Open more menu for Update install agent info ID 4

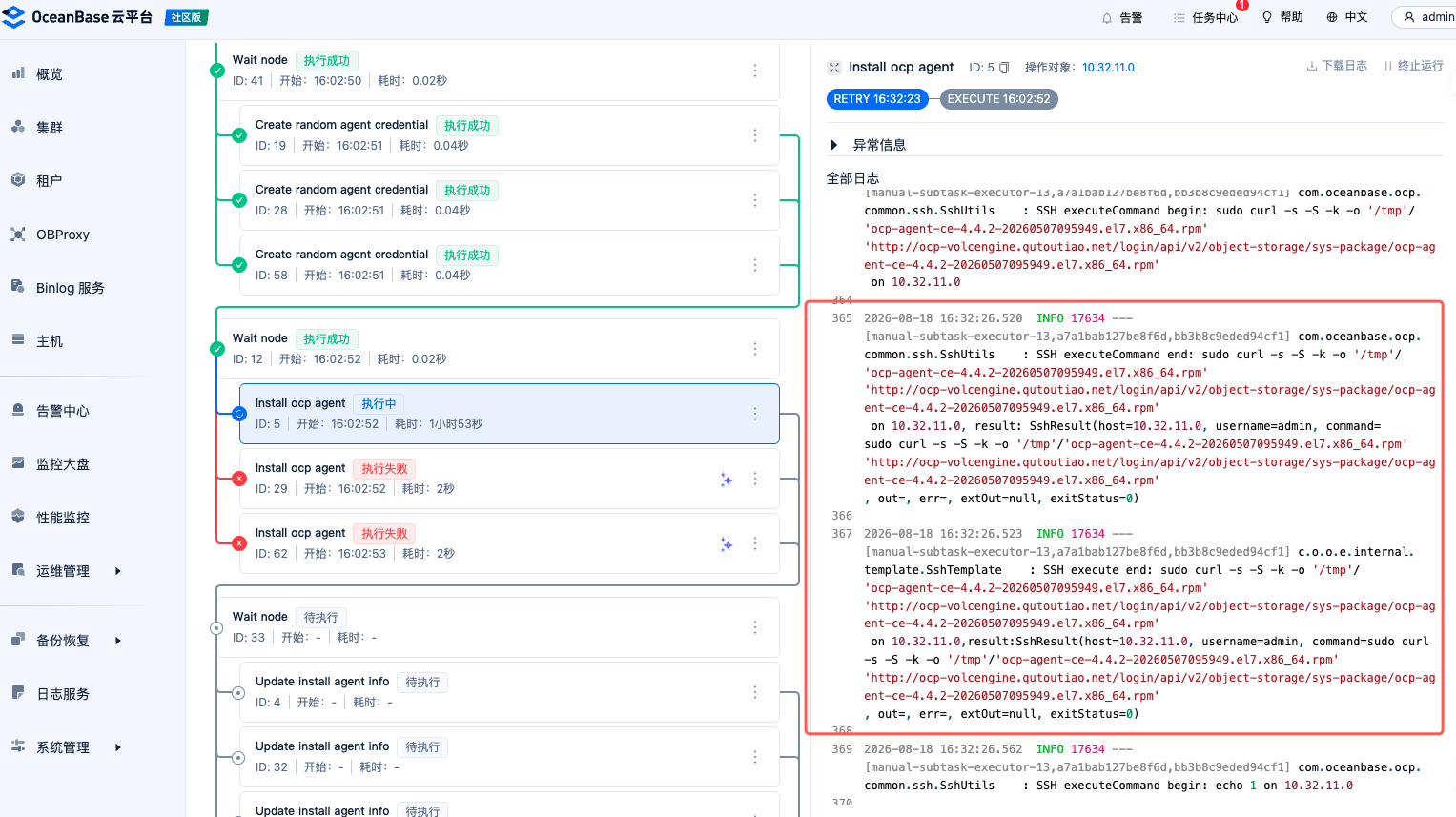click(755, 692)
